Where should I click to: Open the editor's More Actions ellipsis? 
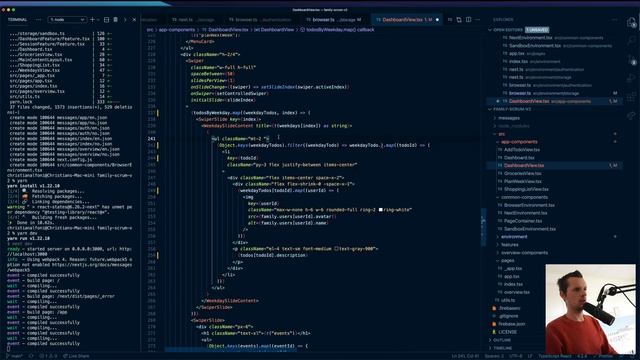(x=478, y=20)
